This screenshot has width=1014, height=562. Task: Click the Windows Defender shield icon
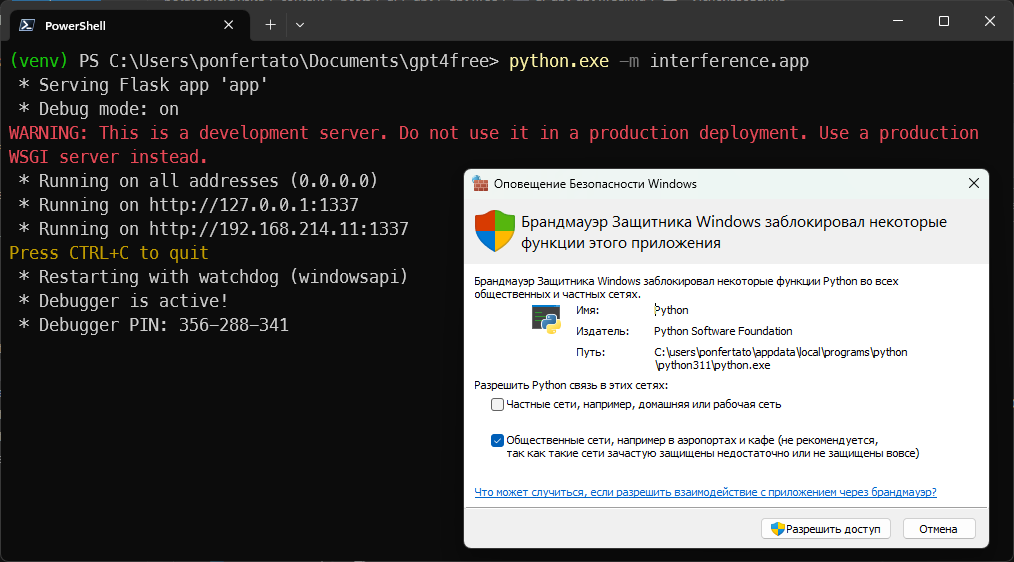point(494,232)
